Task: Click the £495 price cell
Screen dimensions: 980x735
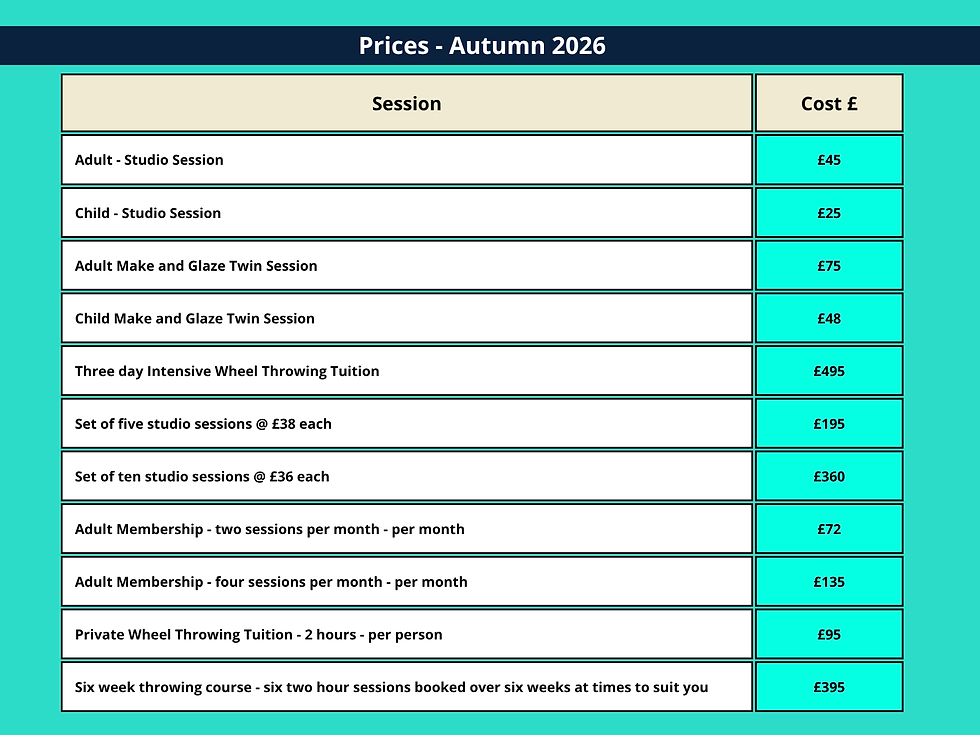Action: 829,371
